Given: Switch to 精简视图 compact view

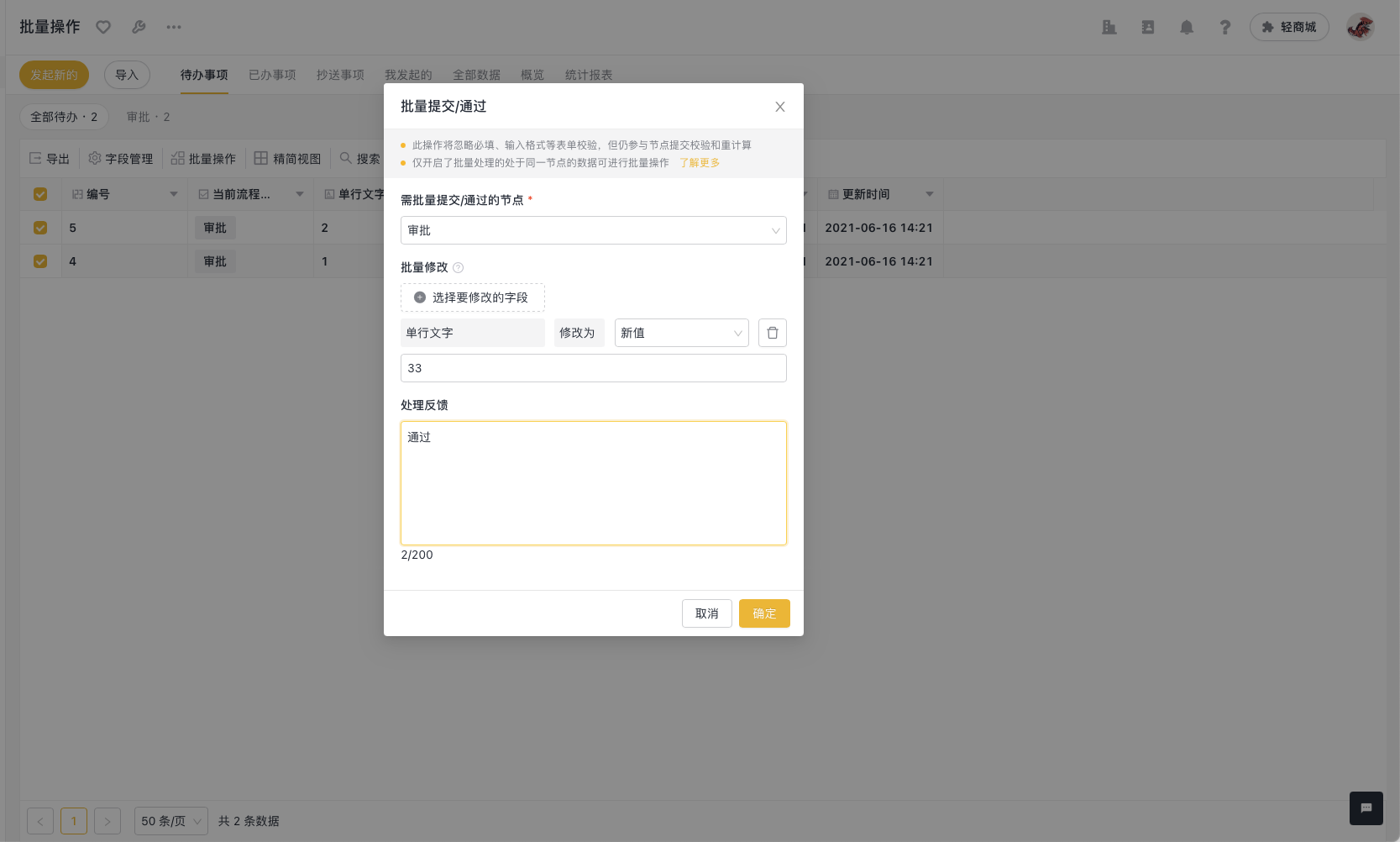Looking at the screenshot, I should [288, 159].
